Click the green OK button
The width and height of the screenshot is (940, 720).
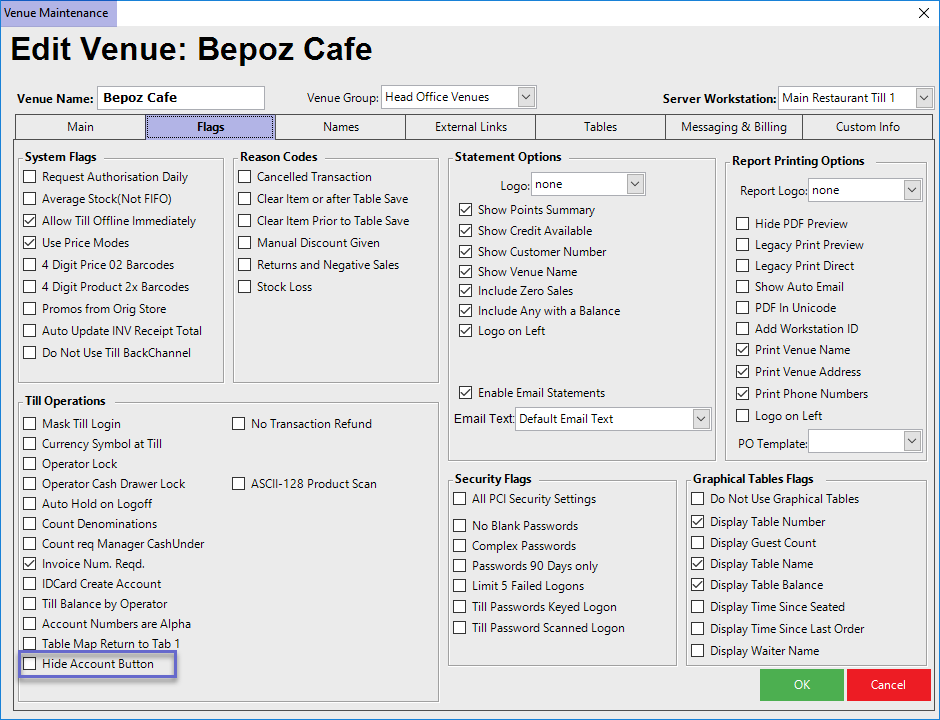click(x=801, y=685)
